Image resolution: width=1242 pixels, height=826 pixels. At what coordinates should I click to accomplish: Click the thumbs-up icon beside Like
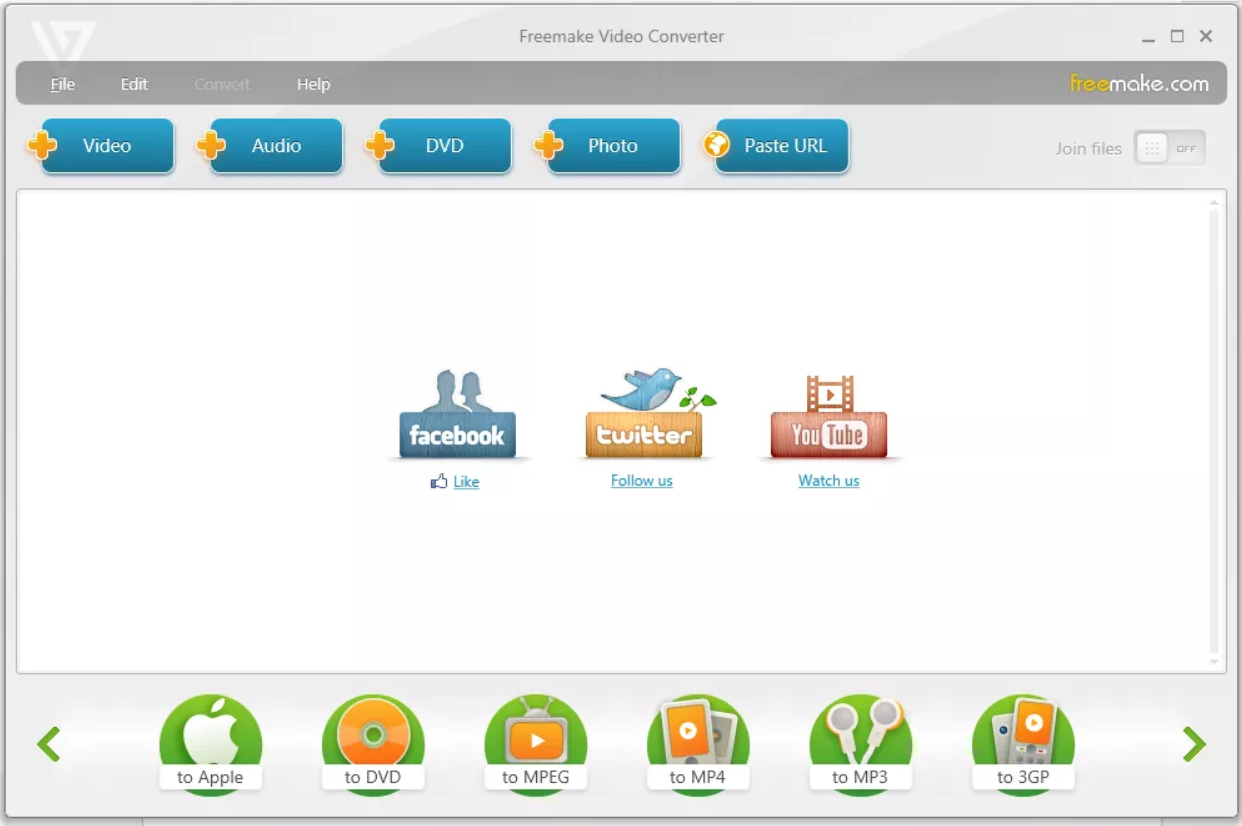click(439, 482)
